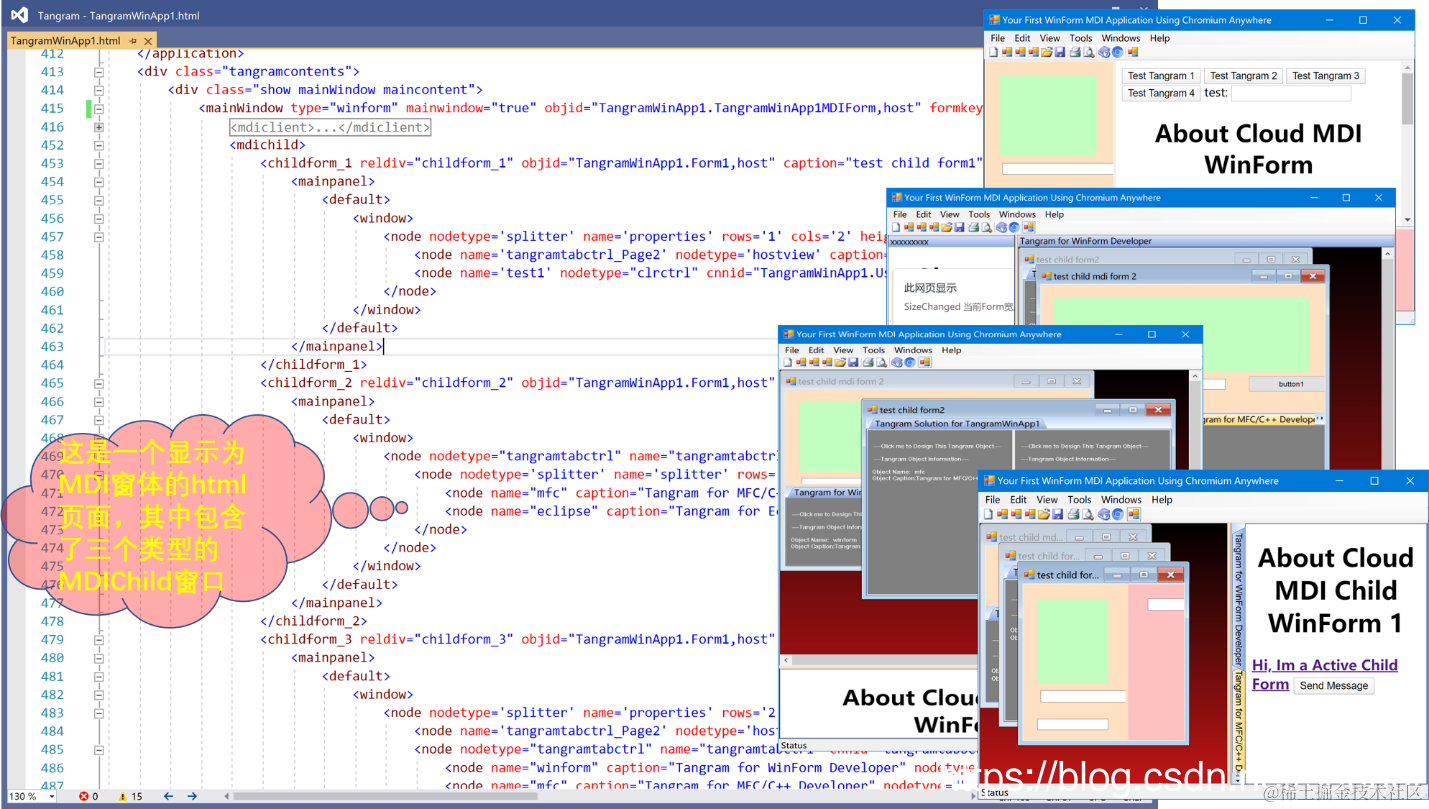Viewport: 1429px width, 809px height.
Task: Click the red error count icon in editor status
Action: pos(84,797)
